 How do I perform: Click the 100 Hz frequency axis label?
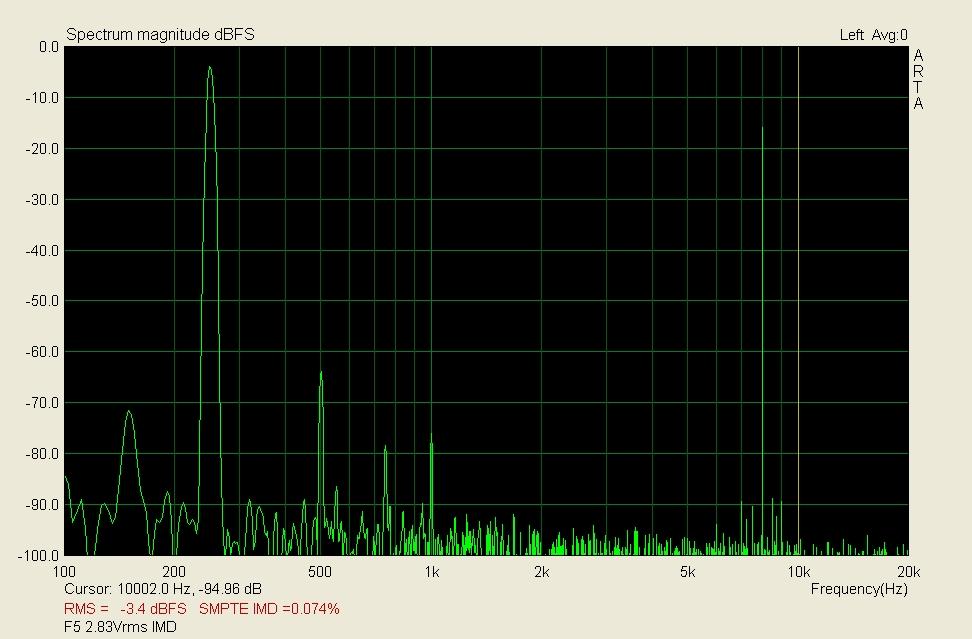coord(64,572)
